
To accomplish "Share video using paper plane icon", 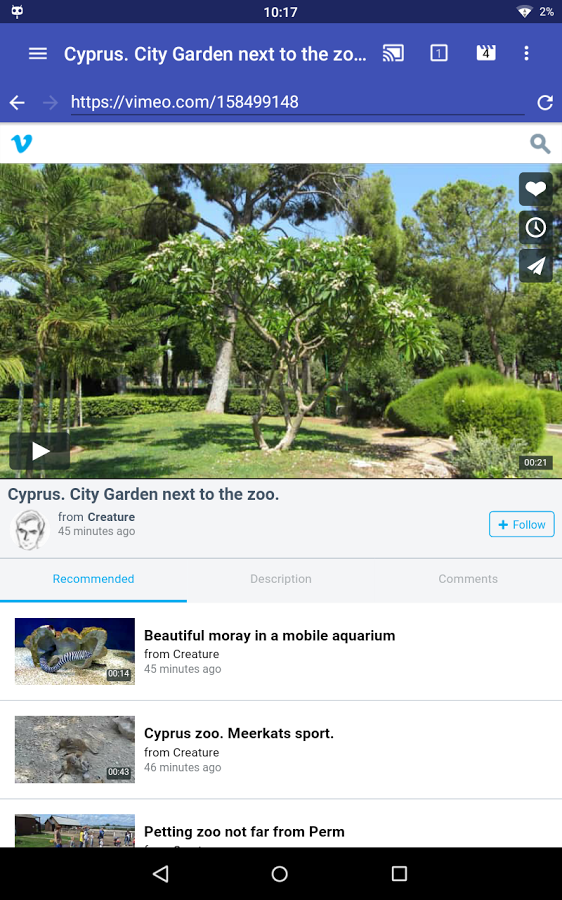I will point(536,265).
